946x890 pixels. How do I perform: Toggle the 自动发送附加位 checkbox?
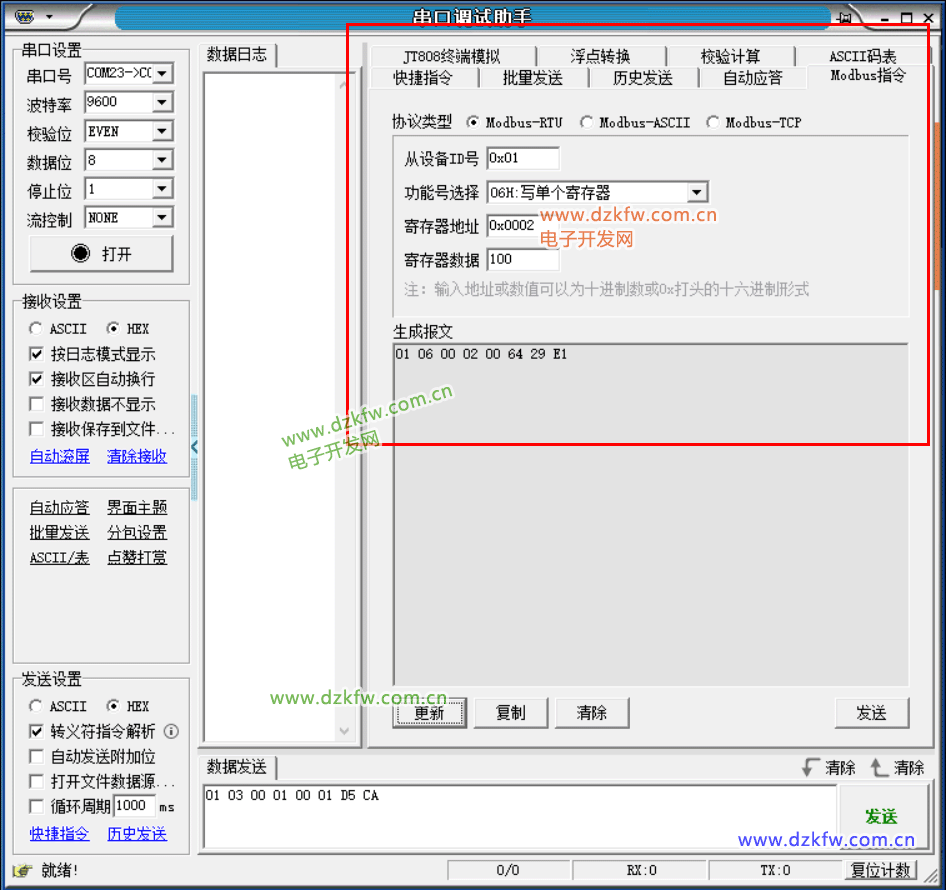(37, 757)
